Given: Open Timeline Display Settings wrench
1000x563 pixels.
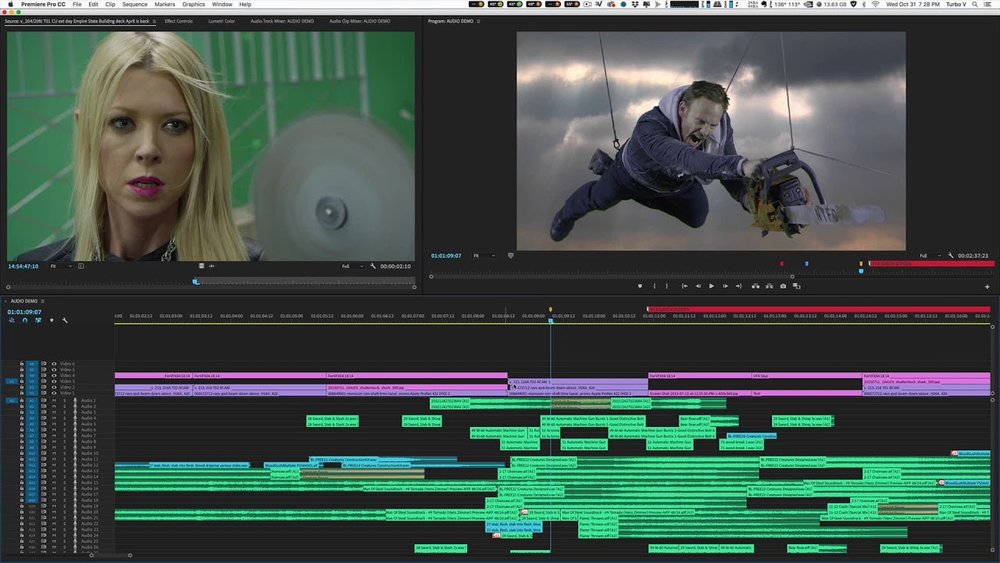Looking at the screenshot, I should [64, 320].
